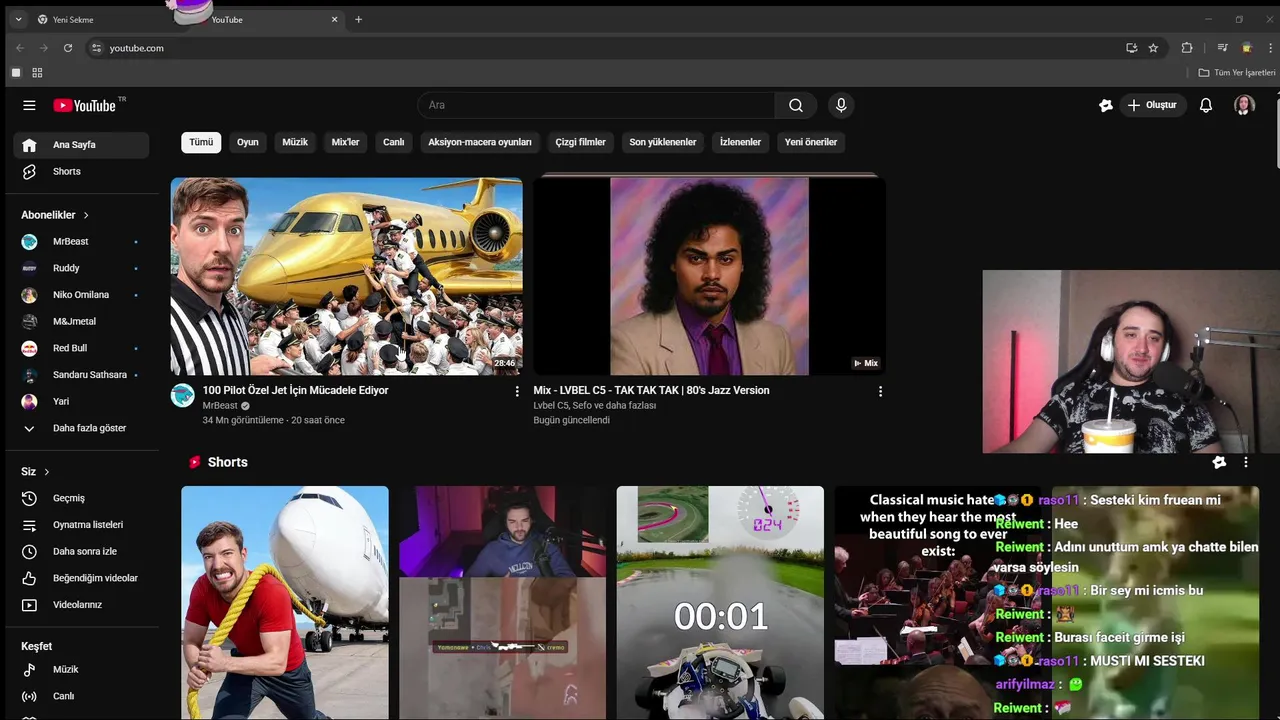The image size is (1280, 720).
Task: Click the magnifier search button
Action: [796, 105]
